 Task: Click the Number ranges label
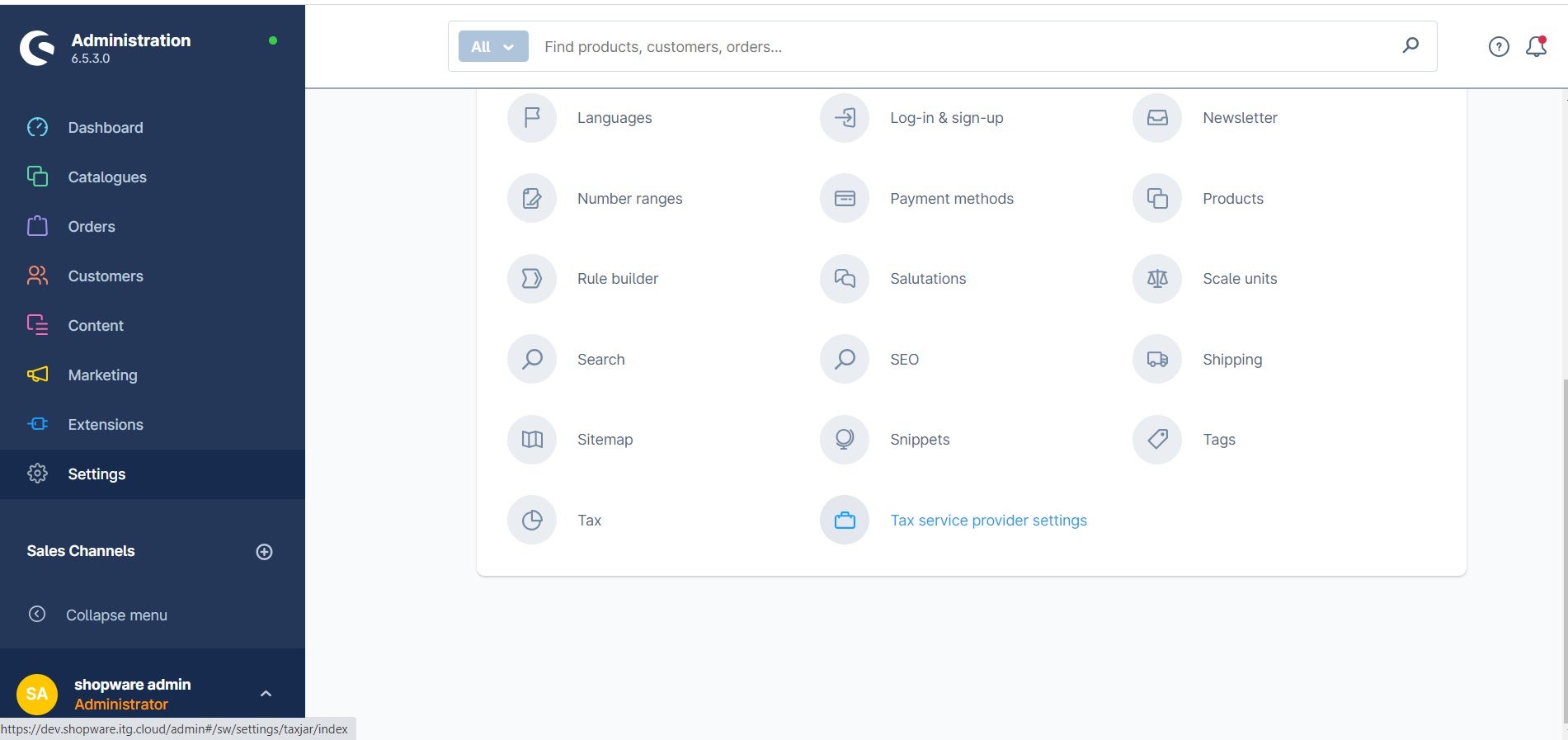click(630, 199)
